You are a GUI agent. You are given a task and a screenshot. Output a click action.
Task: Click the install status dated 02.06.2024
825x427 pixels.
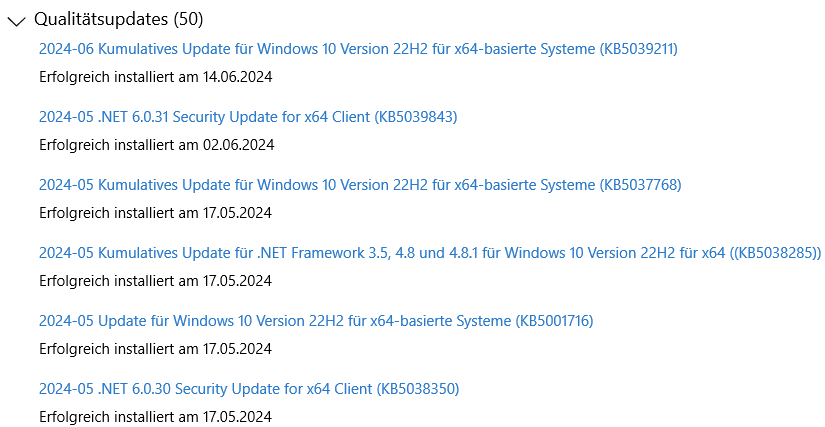[x=157, y=145]
